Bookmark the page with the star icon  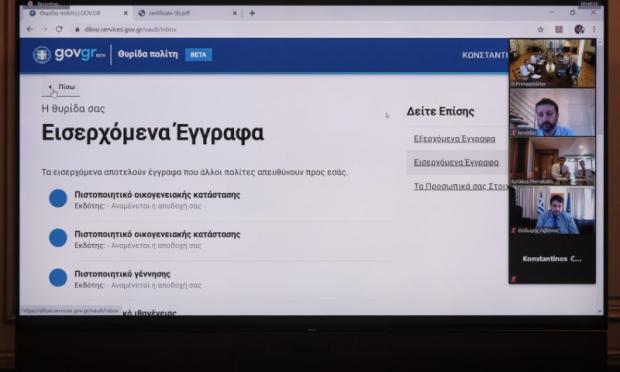(x=541, y=29)
